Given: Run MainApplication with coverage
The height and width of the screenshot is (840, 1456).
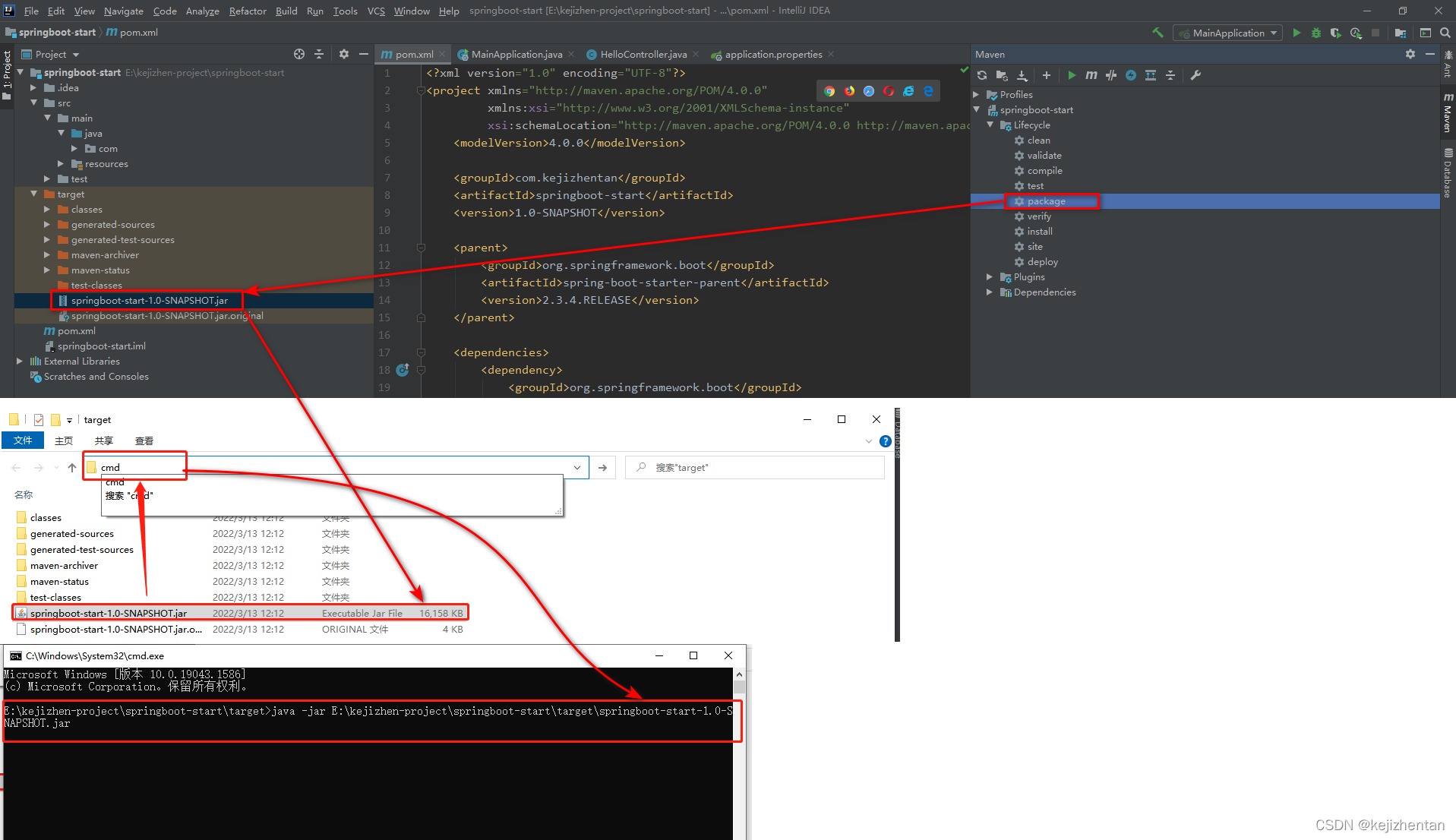Looking at the screenshot, I should [x=1336, y=33].
